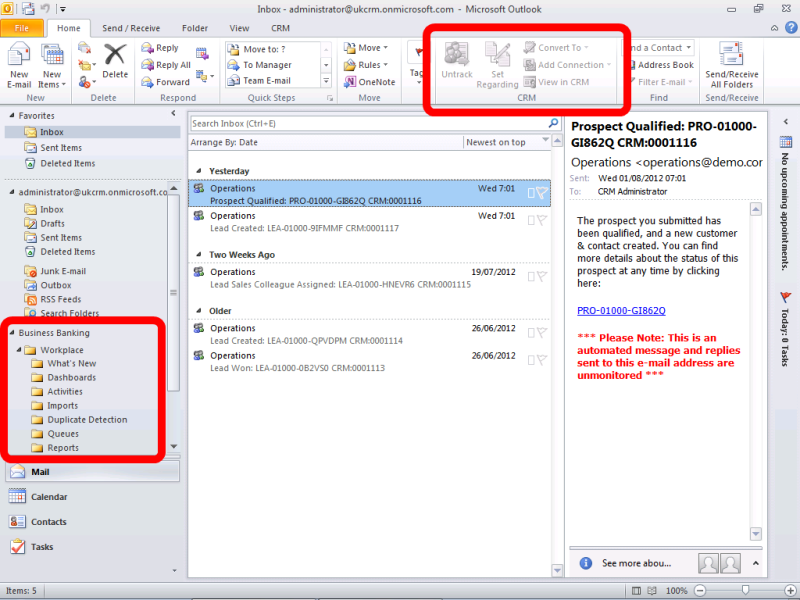Click Reading view icon in status bar
Image resolution: width=800 pixels, height=600 pixels.
click(652, 590)
